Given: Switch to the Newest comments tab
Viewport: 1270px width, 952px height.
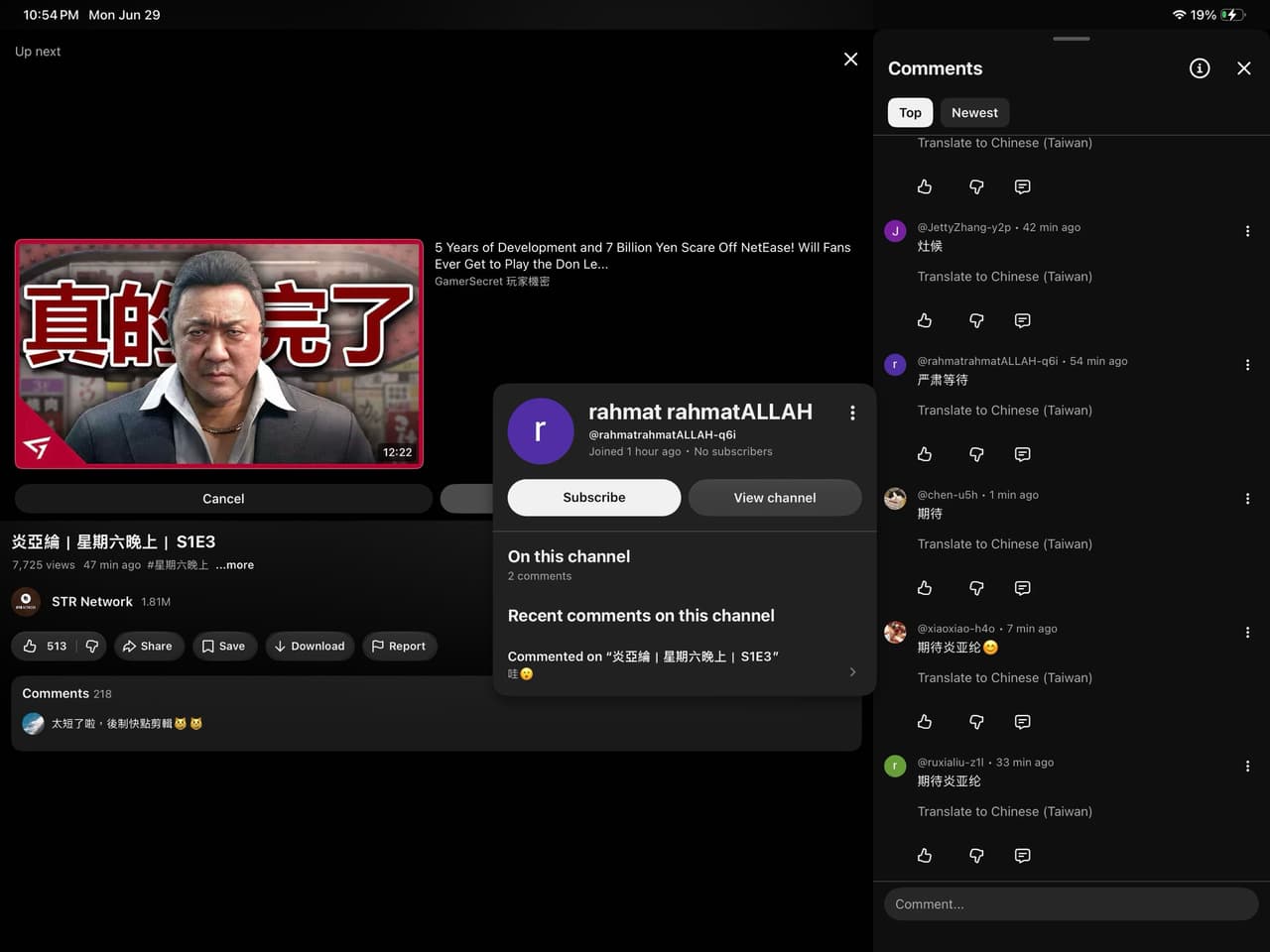Looking at the screenshot, I should point(974,113).
